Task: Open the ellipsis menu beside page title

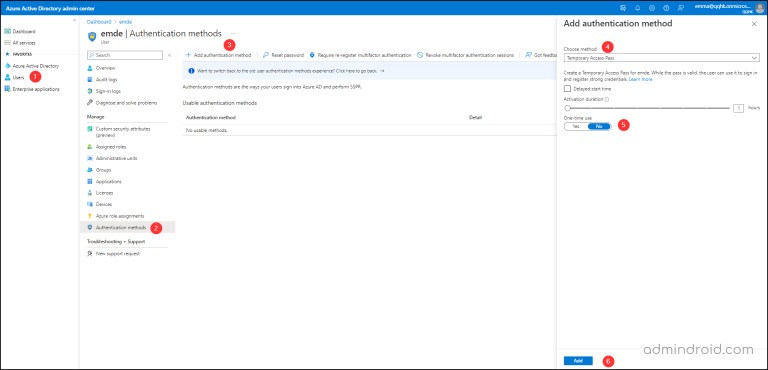Action: (233, 33)
